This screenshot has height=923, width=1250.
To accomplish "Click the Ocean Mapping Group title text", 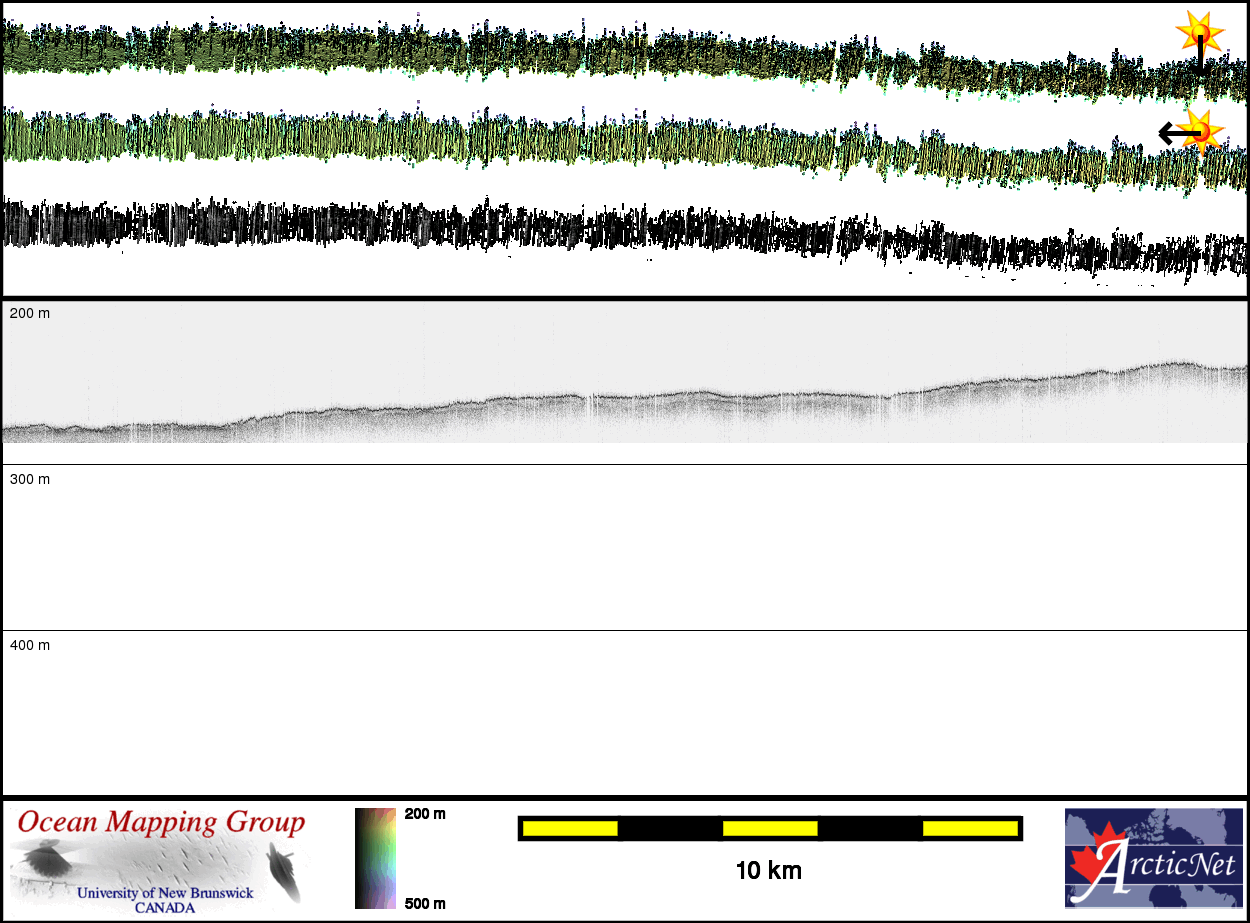I will 161,823.
